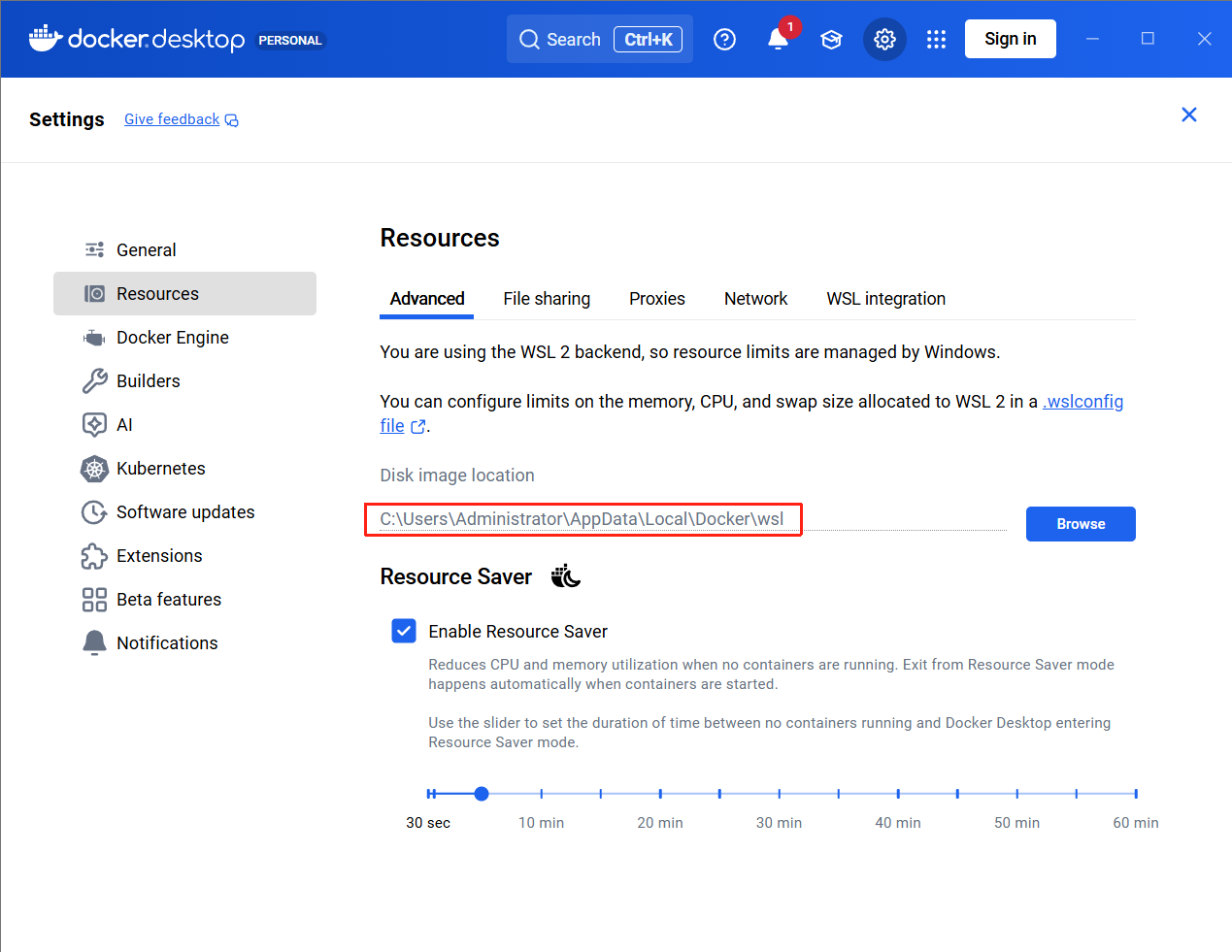Viewport: 1232px width, 952px height.
Task: Click the AI sparkle icon in sidebar
Action: [94, 424]
